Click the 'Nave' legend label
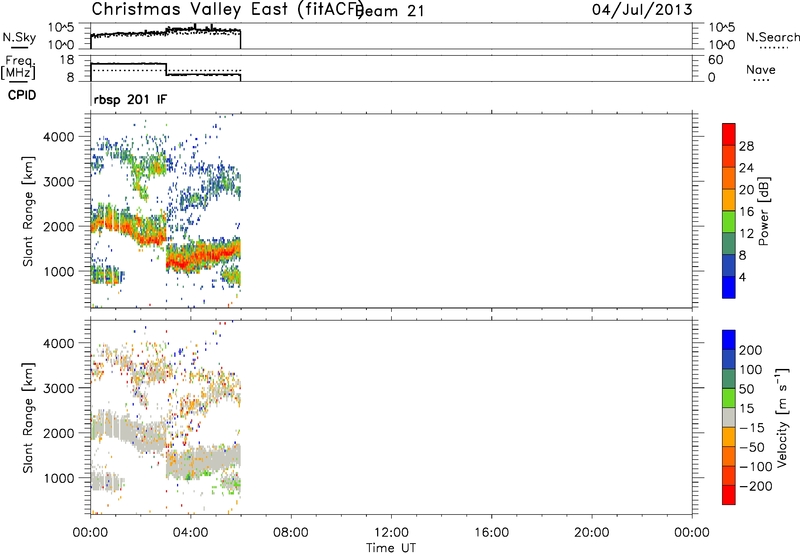The height and width of the screenshot is (554, 800). coord(760,69)
